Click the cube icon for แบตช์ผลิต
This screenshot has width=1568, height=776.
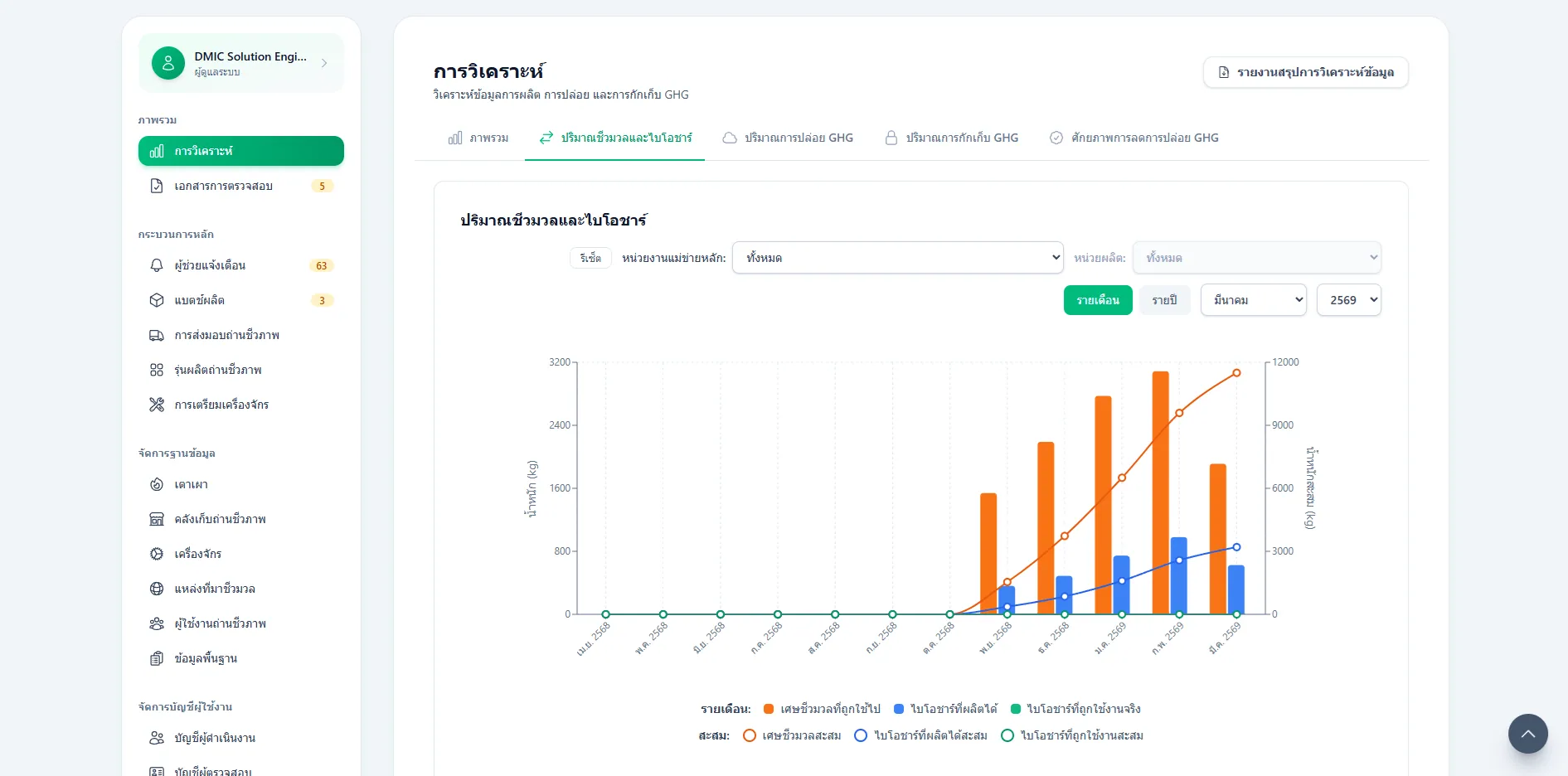click(x=157, y=300)
